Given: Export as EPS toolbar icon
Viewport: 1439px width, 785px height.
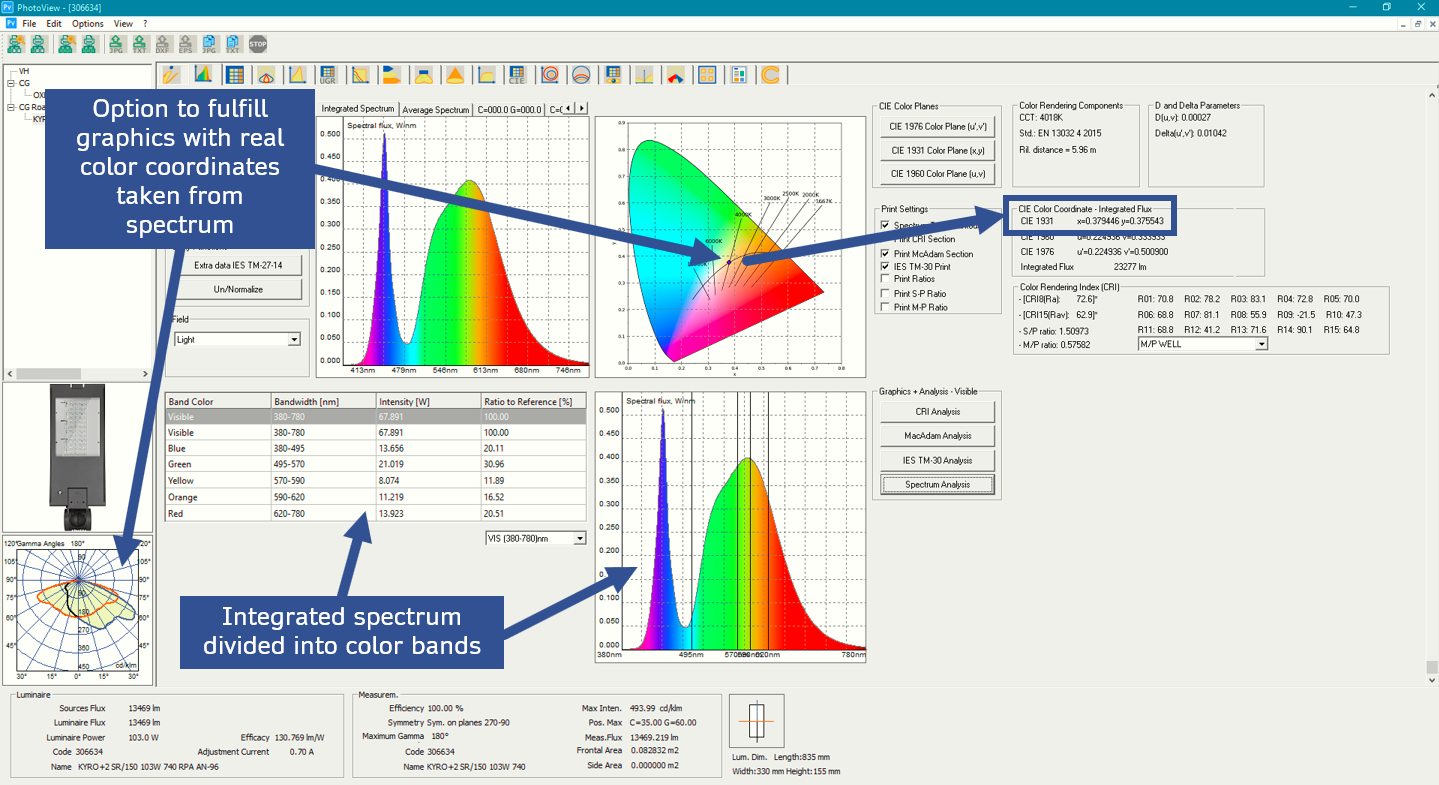Looking at the screenshot, I should (x=186, y=44).
